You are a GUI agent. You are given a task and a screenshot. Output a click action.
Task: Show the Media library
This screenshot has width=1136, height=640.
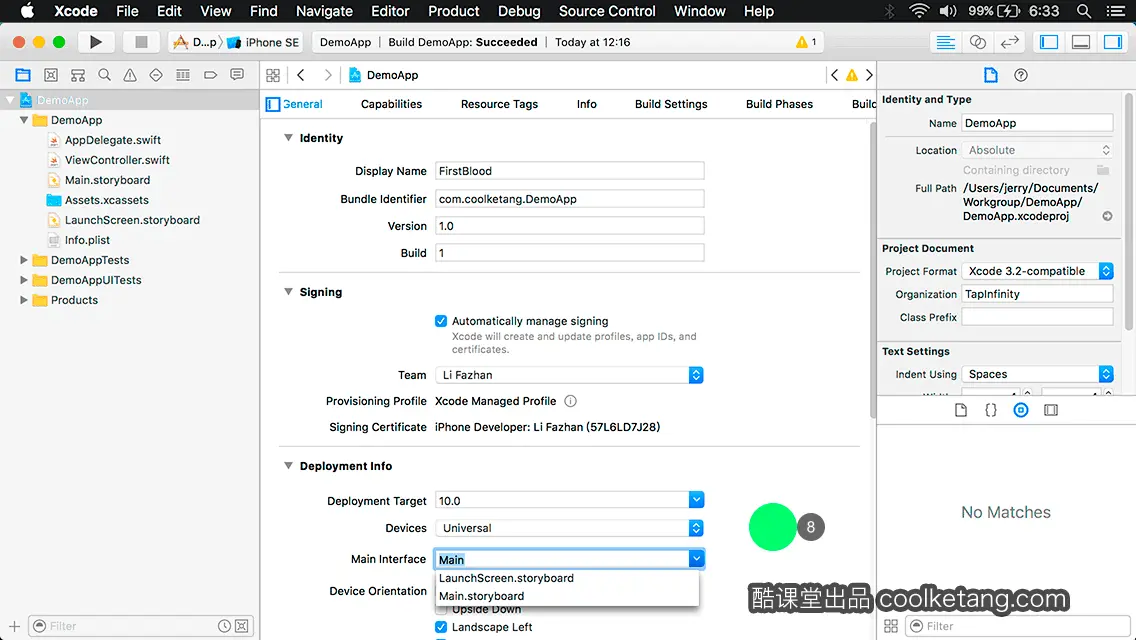click(1051, 410)
